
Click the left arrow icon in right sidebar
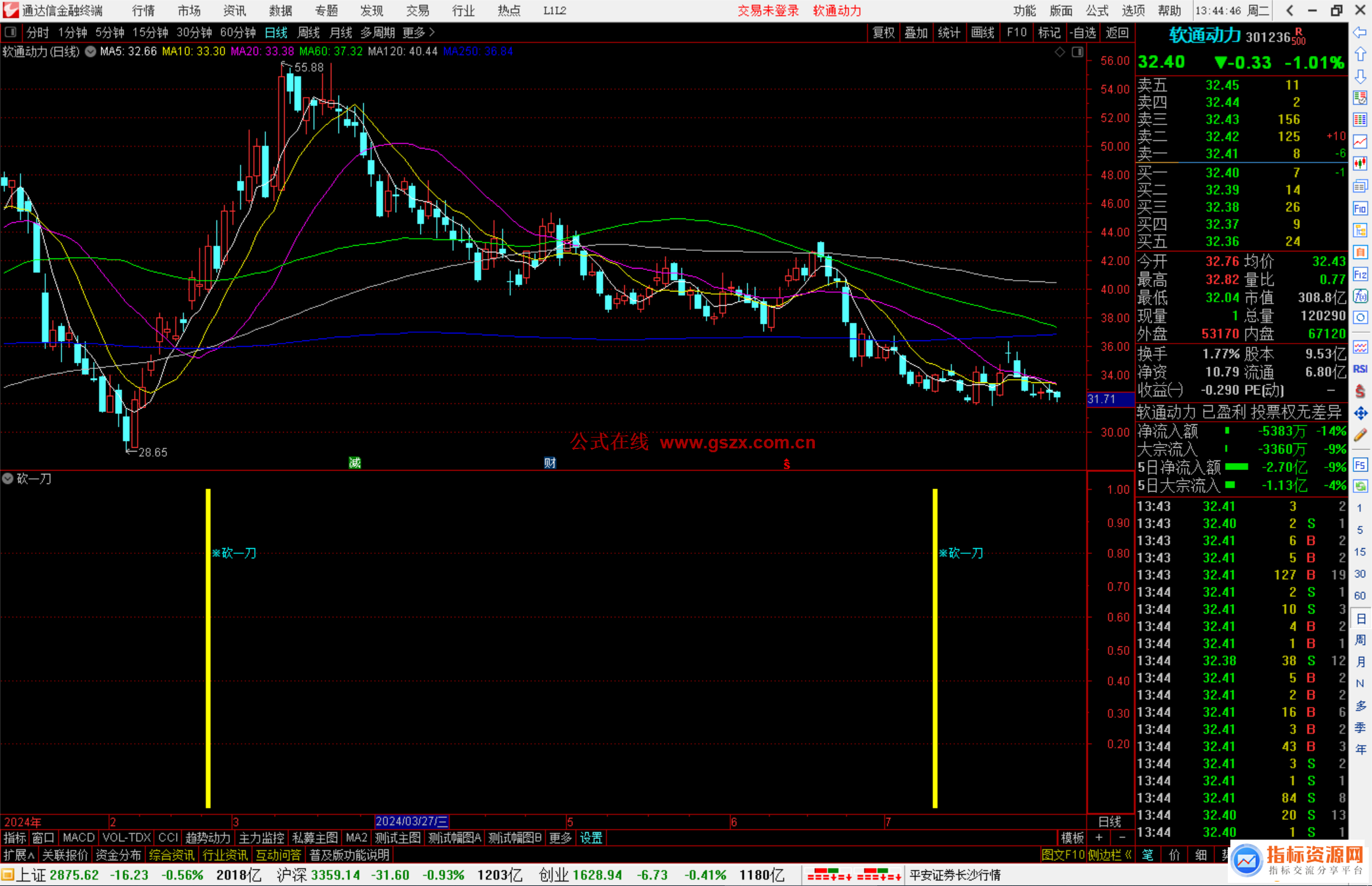click(x=1360, y=32)
